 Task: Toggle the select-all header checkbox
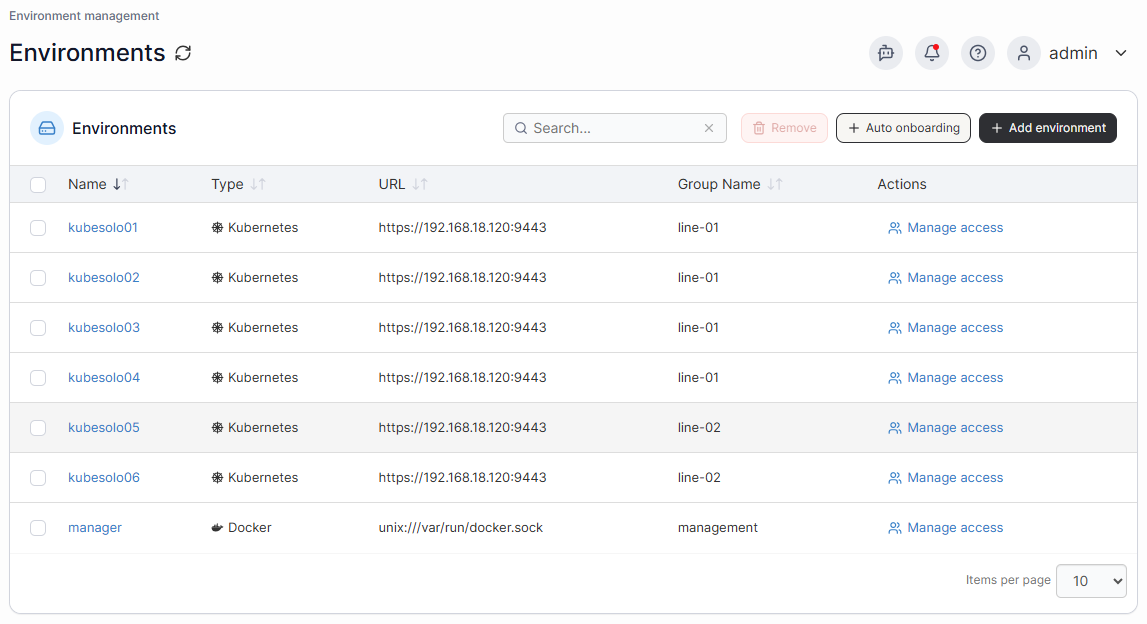tap(38, 185)
